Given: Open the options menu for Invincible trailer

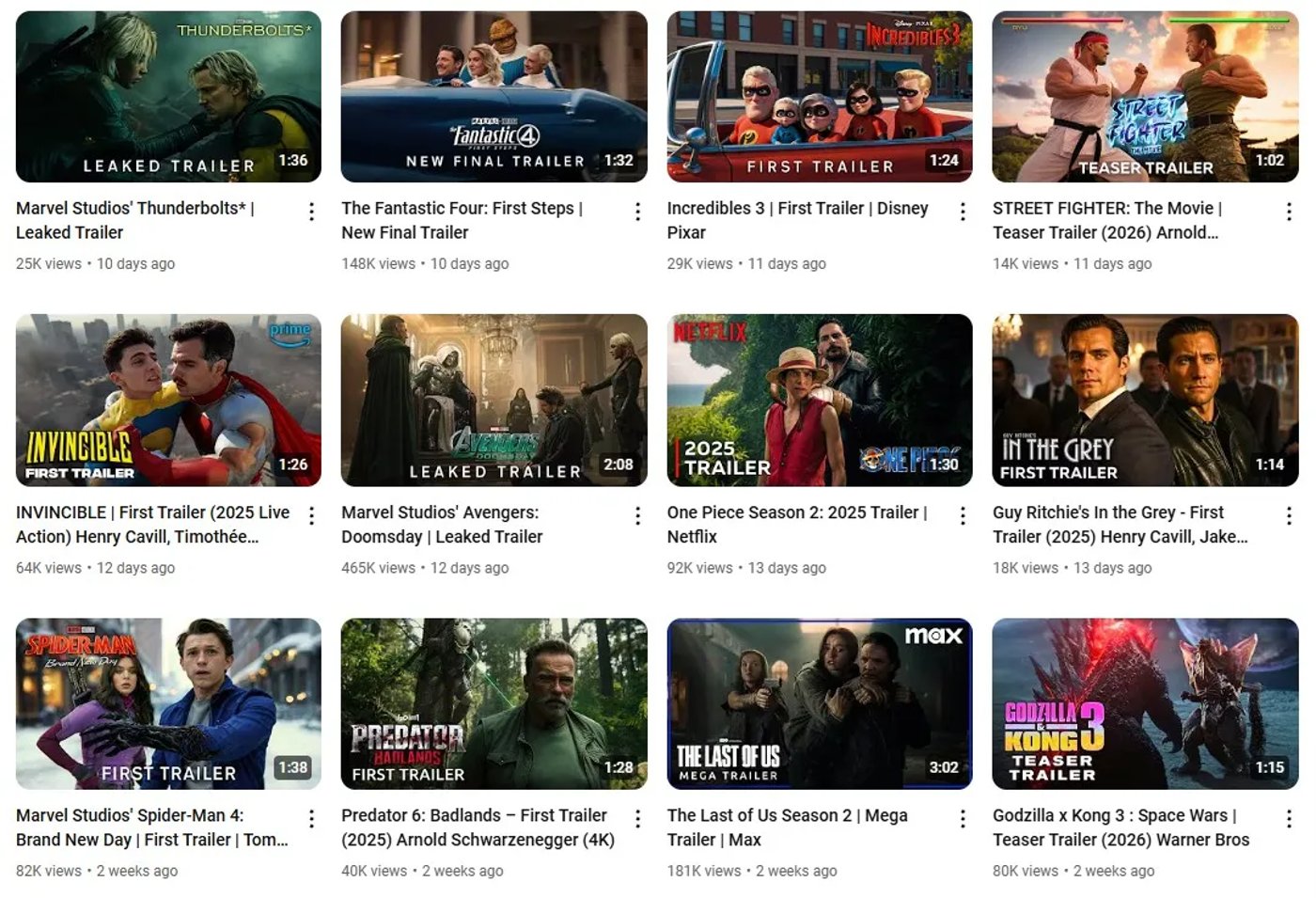Looking at the screenshot, I should 311,516.
